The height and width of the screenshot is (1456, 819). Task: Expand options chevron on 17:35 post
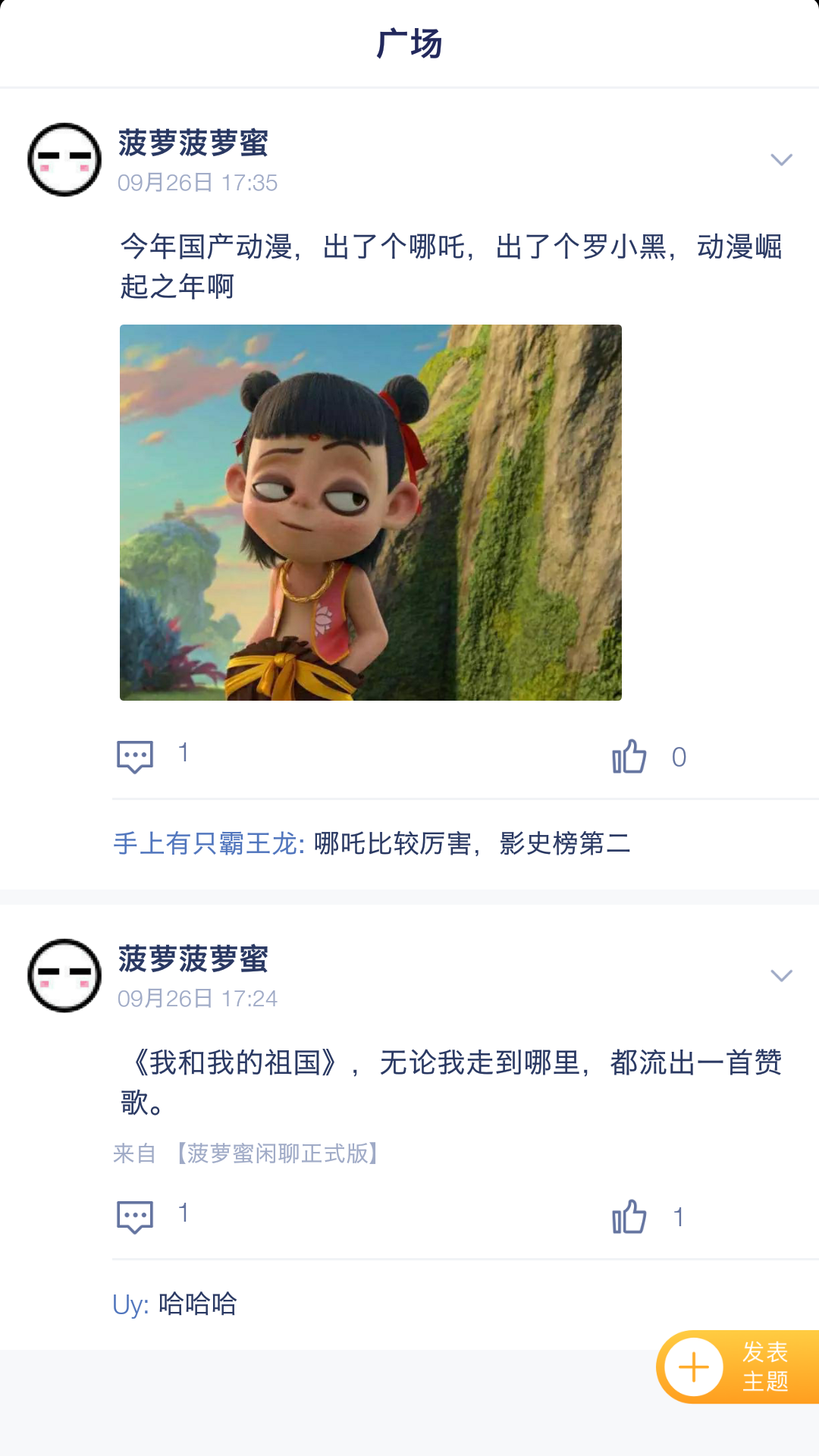[x=781, y=159]
